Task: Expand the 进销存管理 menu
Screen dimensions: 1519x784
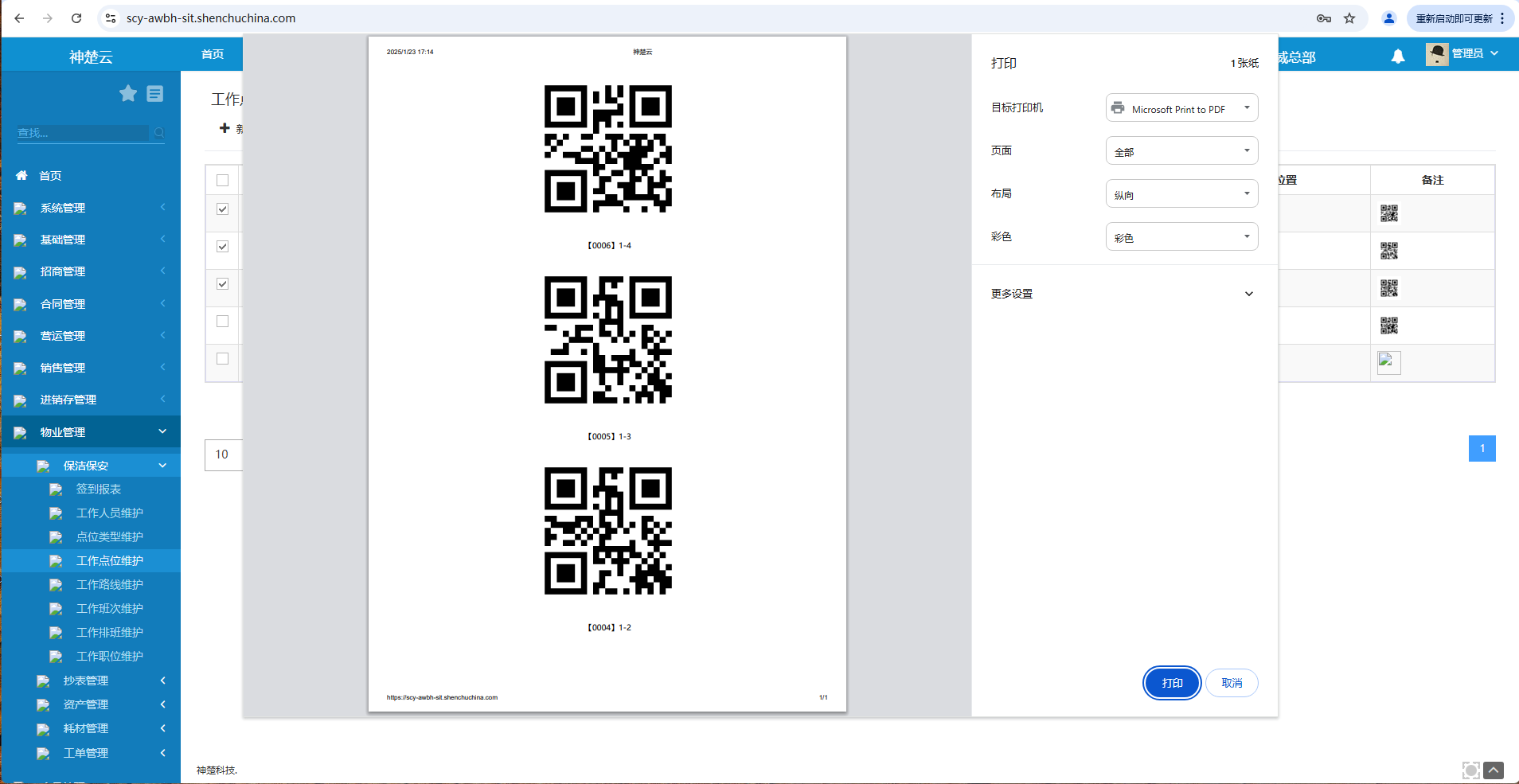Action: coord(91,400)
